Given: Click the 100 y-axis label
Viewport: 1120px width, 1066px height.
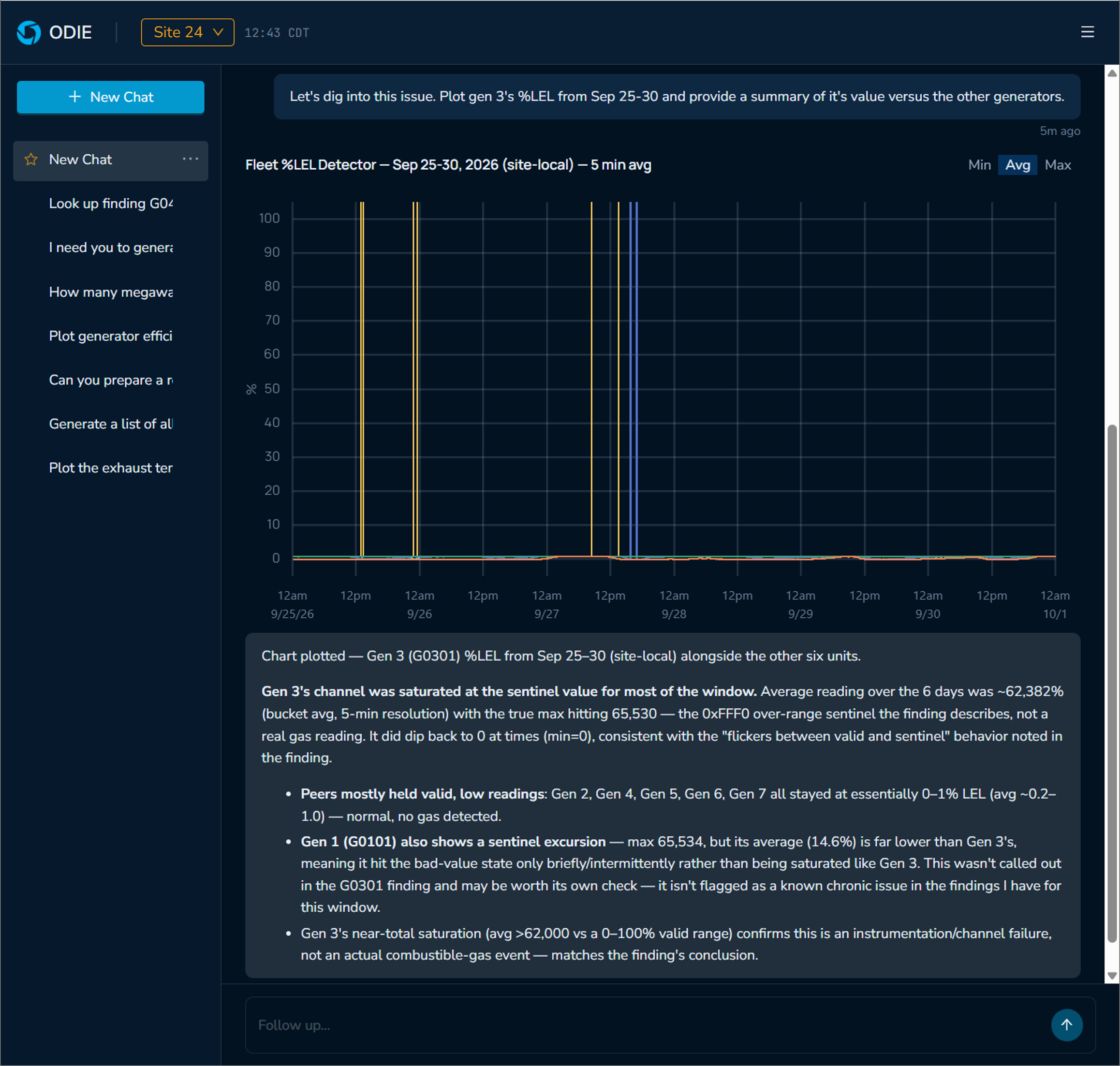Looking at the screenshot, I should pos(269,218).
